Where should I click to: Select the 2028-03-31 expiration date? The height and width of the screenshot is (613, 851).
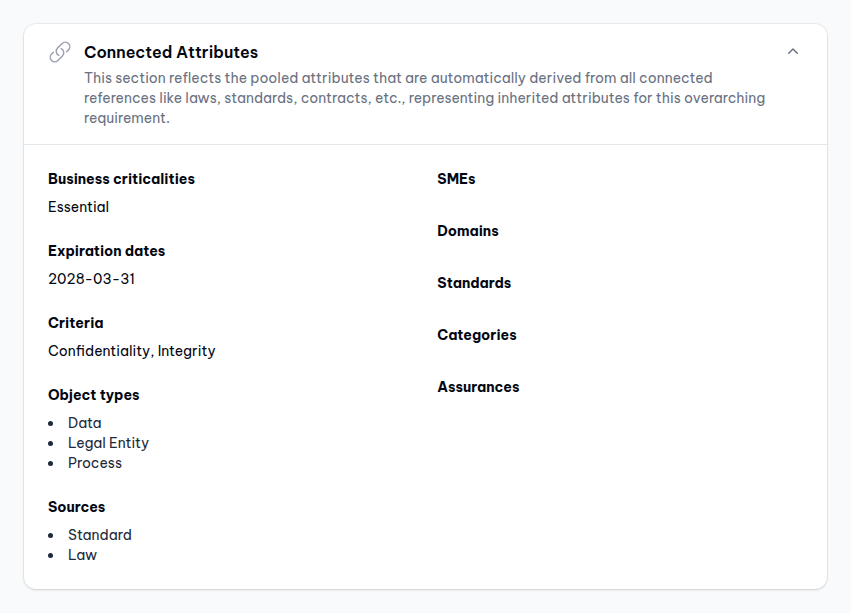point(91,279)
